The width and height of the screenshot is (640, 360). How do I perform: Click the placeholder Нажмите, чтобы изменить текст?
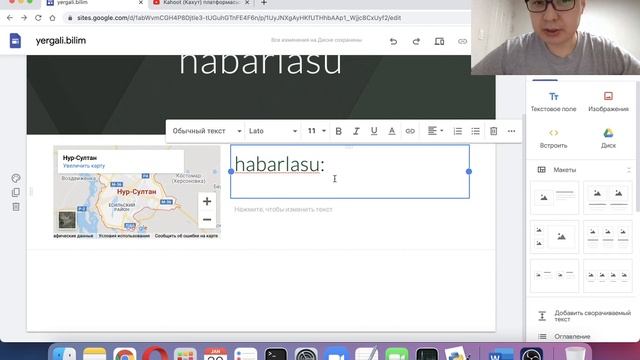pyautogui.click(x=283, y=209)
